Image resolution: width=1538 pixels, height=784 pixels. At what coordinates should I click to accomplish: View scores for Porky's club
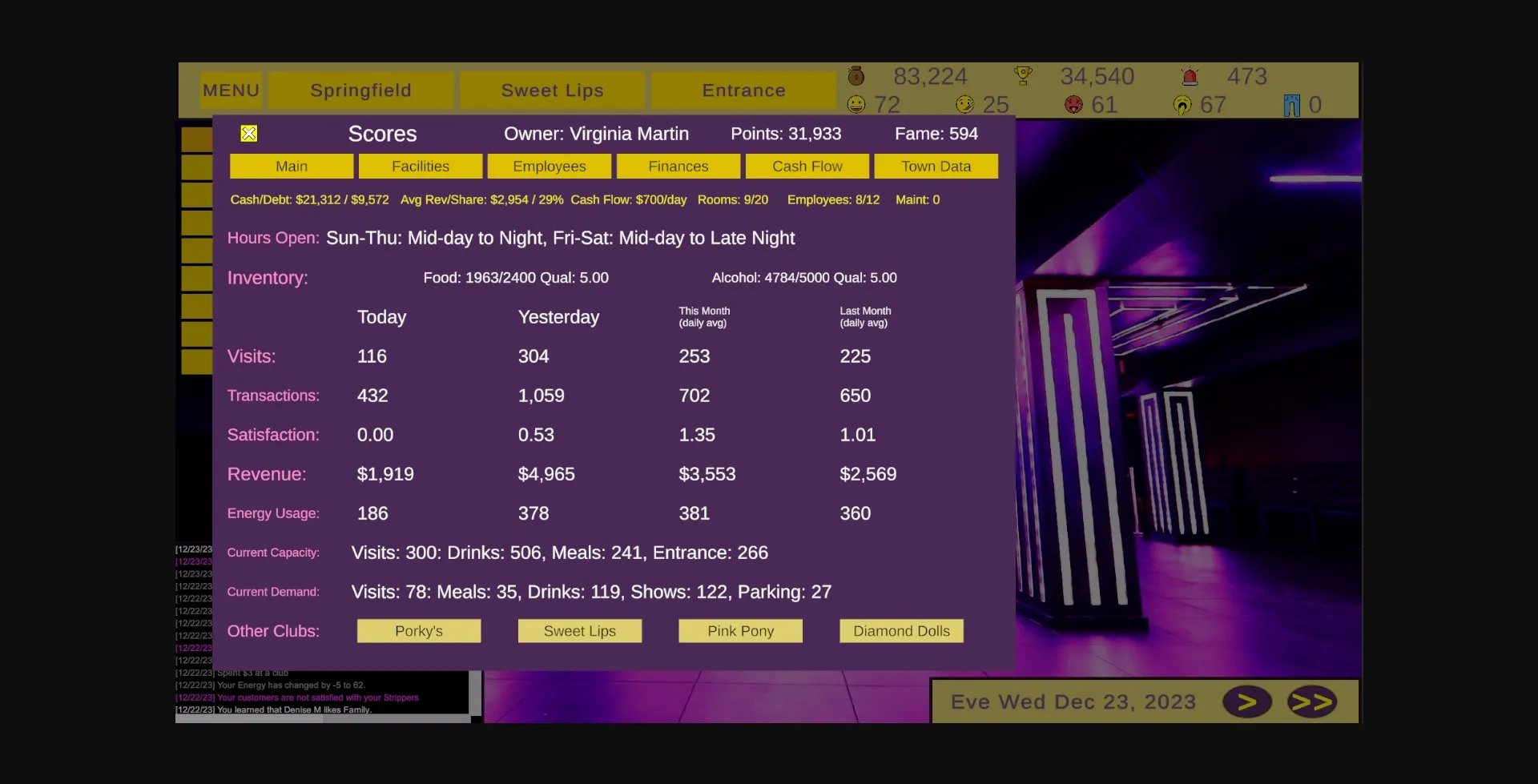(418, 630)
